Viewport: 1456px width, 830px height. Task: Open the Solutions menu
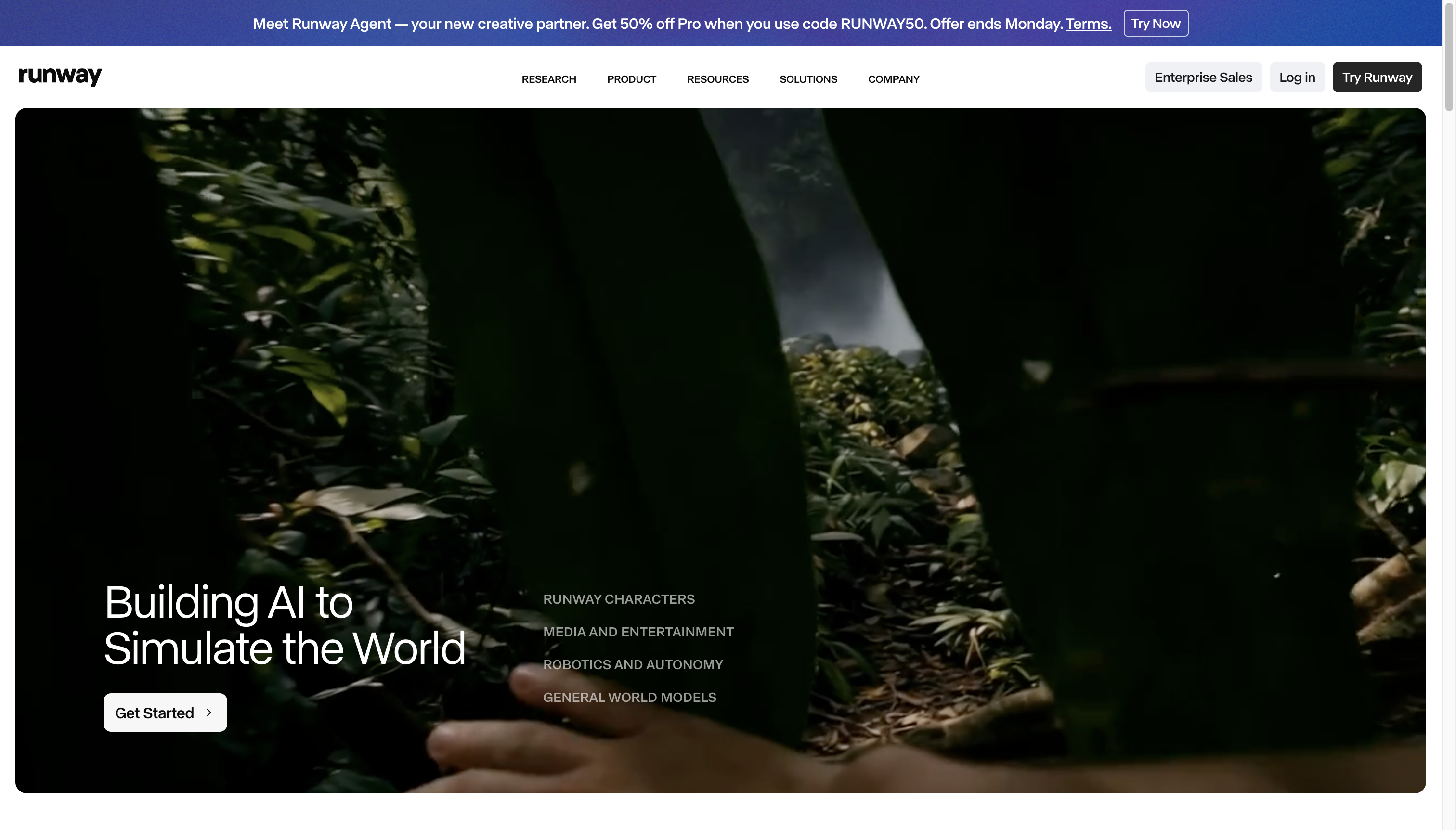pyautogui.click(x=808, y=79)
